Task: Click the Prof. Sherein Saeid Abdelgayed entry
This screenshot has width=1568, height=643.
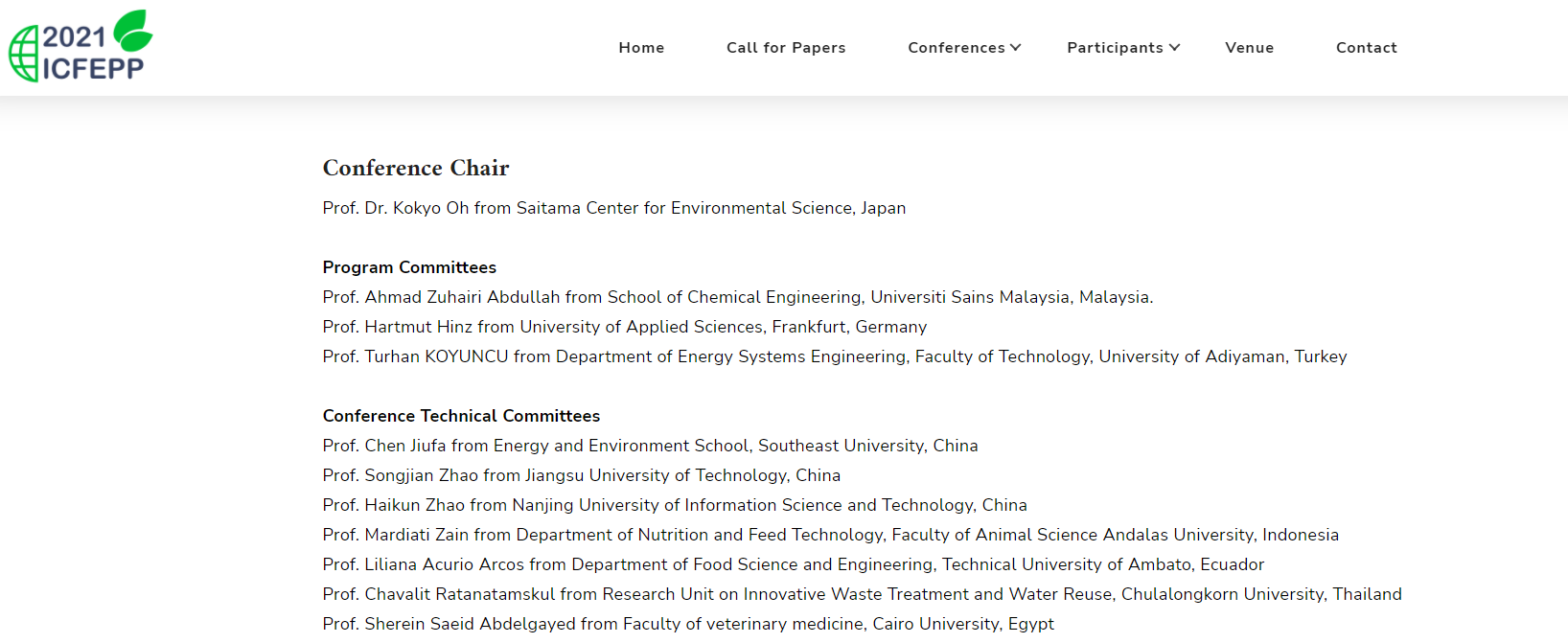Action: pyautogui.click(x=688, y=624)
